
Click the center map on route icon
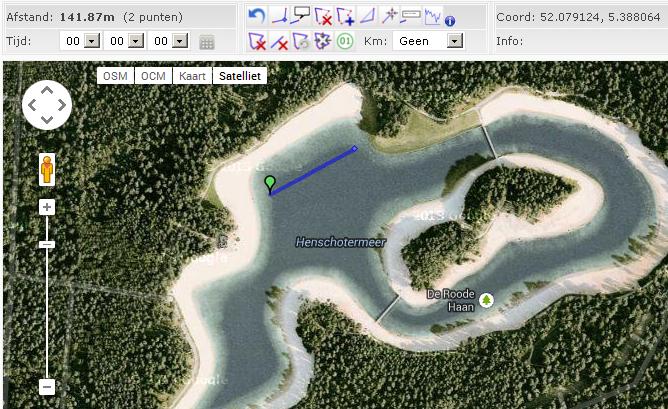tap(323, 41)
